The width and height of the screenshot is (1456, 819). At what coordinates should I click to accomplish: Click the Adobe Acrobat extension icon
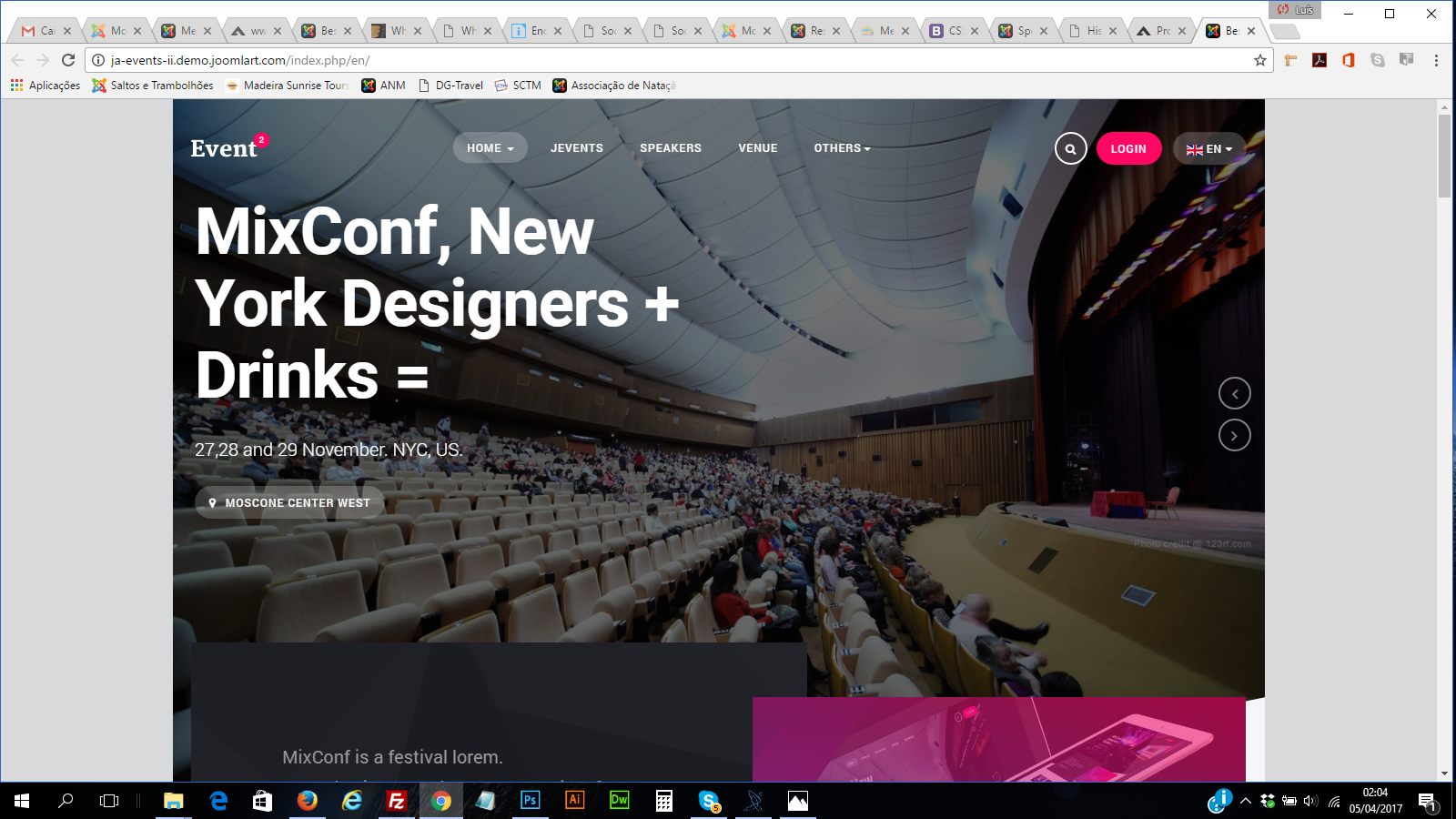point(1319,60)
